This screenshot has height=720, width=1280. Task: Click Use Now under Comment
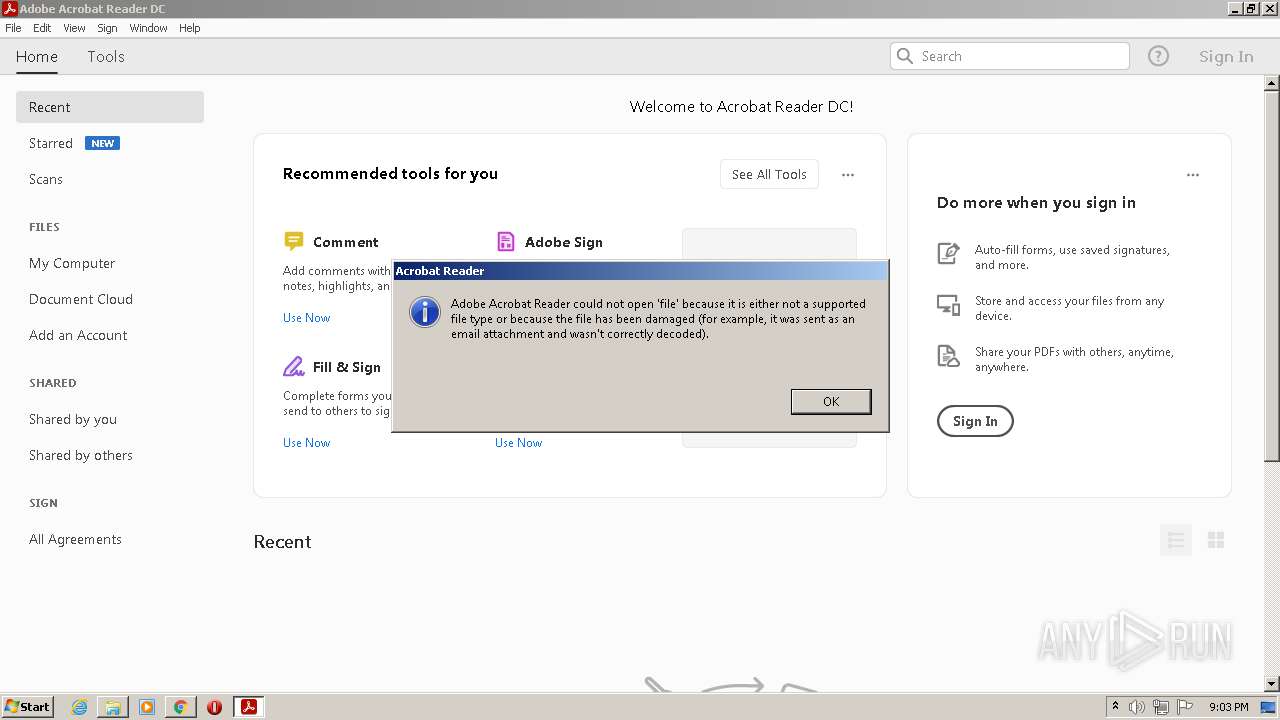pyautogui.click(x=306, y=318)
